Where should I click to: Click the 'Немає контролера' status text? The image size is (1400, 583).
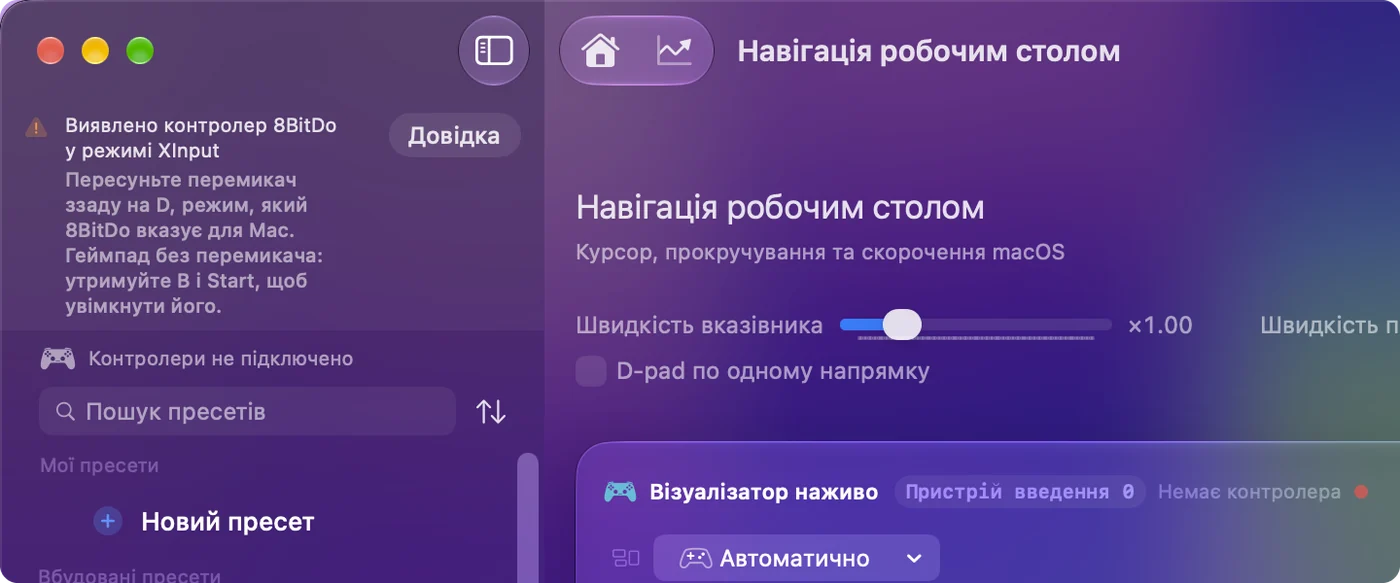coord(1249,492)
